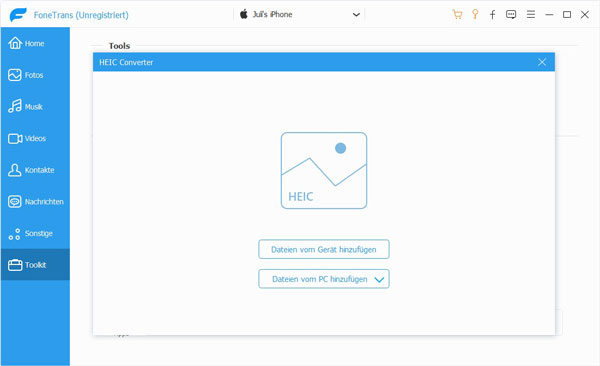Open the Facebook icon in title bar
This screenshot has height=366, width=600.
pos(492,15)
